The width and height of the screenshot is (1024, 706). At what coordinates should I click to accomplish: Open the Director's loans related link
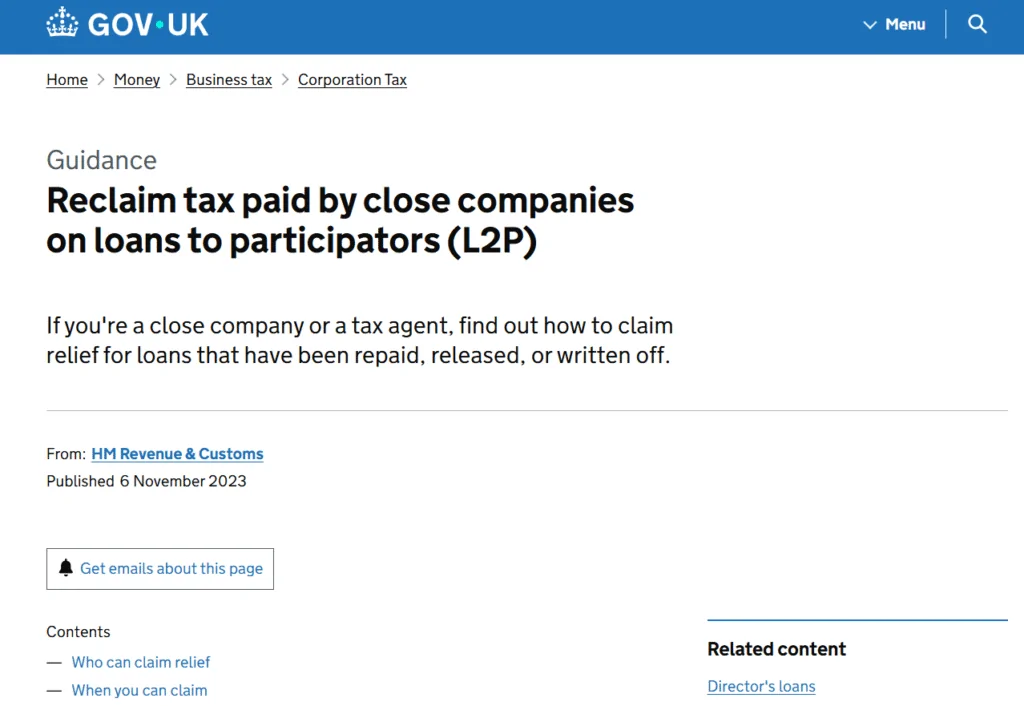[x=761, y=686]
